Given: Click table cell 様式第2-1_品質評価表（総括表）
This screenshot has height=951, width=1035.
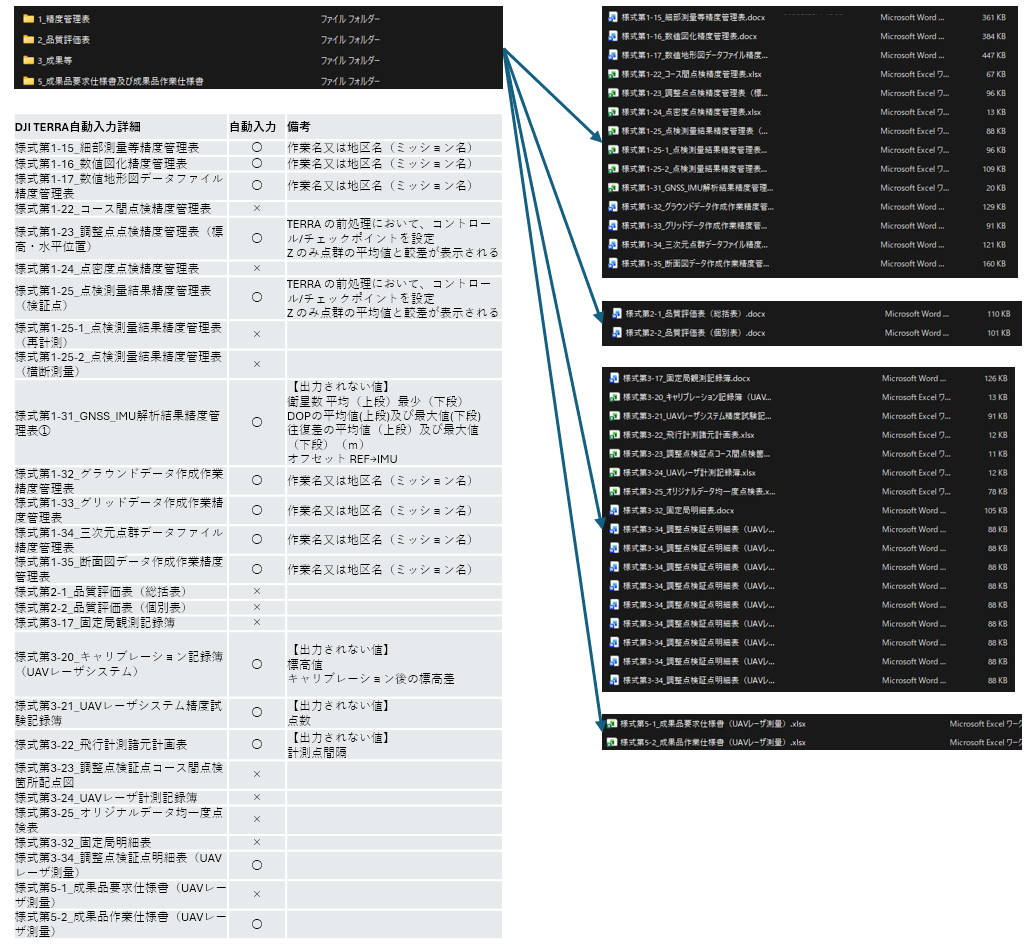Looking at the screenshot, I should tap(121, 591).
